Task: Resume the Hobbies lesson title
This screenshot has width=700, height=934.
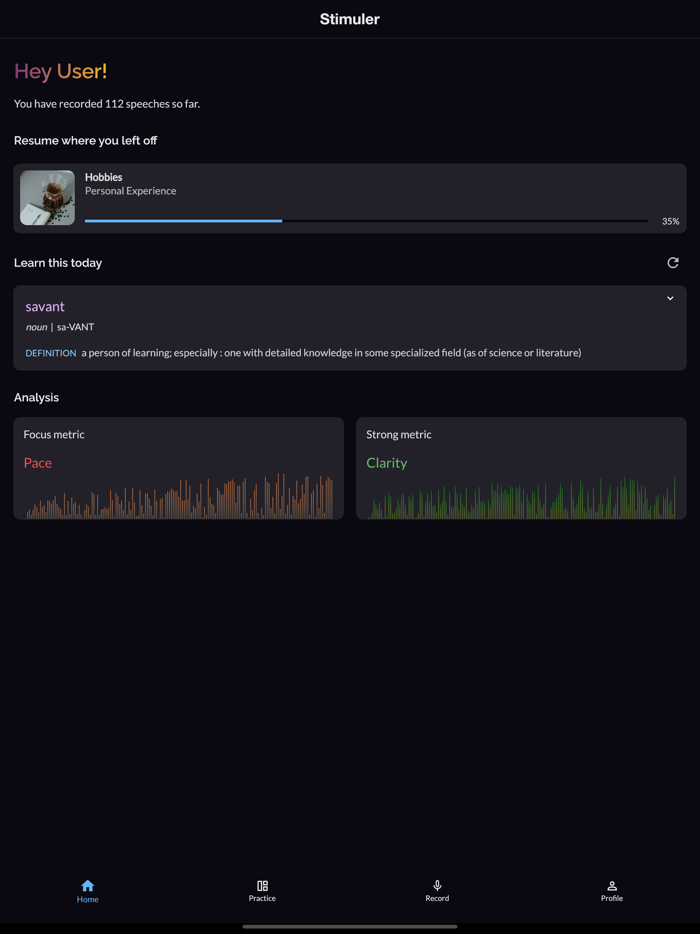Action: tap(104, 177)
